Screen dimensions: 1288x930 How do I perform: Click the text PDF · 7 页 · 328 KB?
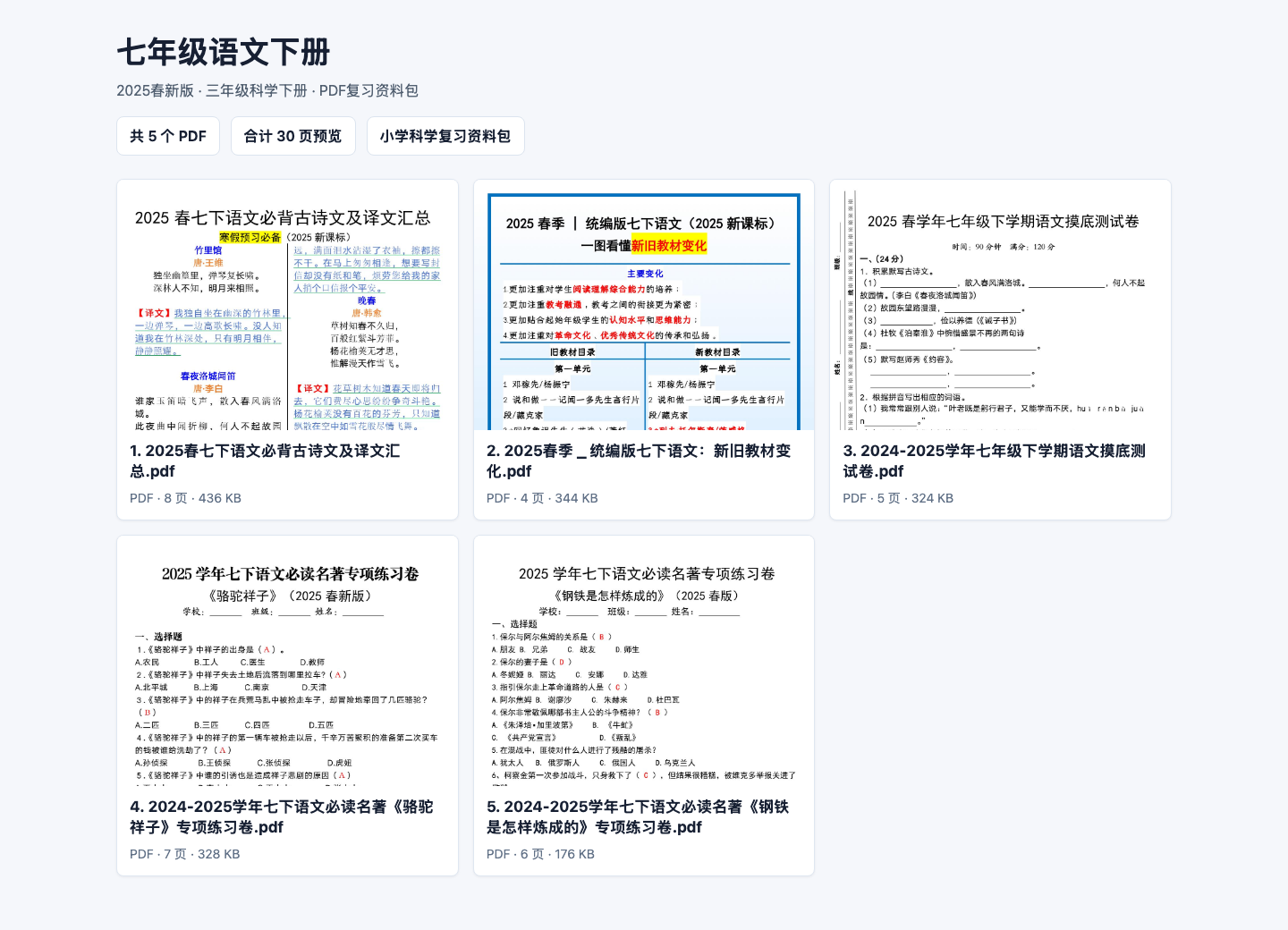(185, 854)
